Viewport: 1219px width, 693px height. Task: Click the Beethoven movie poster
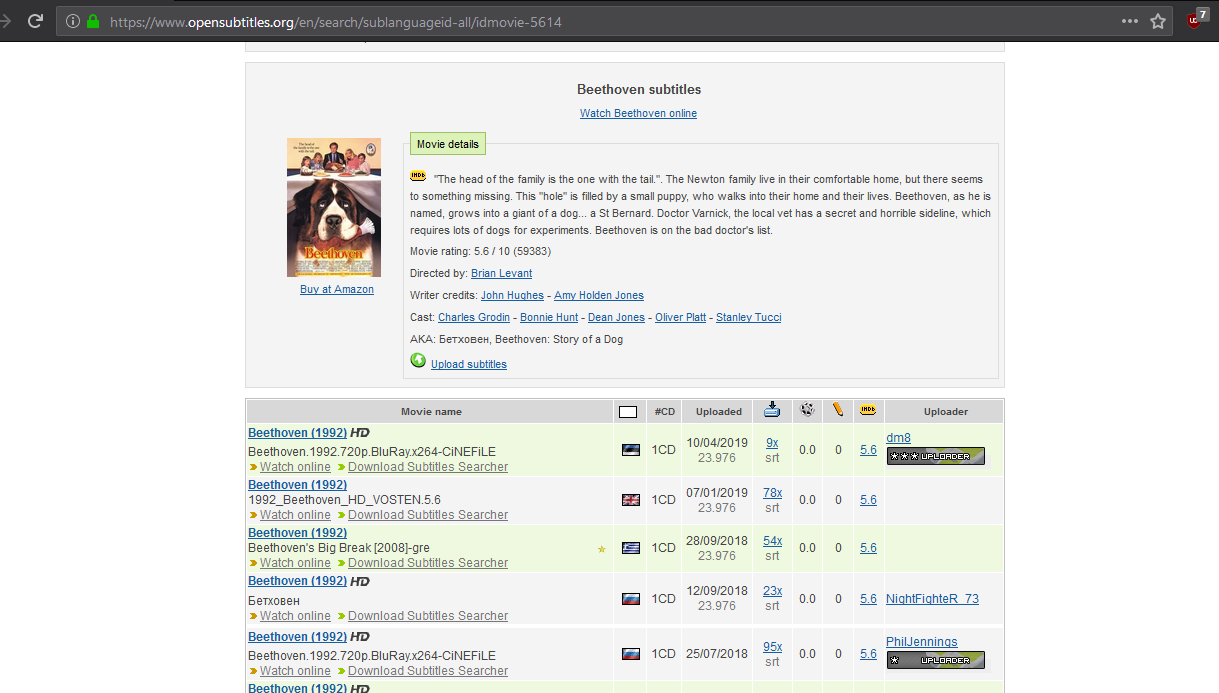coord(334,207)
